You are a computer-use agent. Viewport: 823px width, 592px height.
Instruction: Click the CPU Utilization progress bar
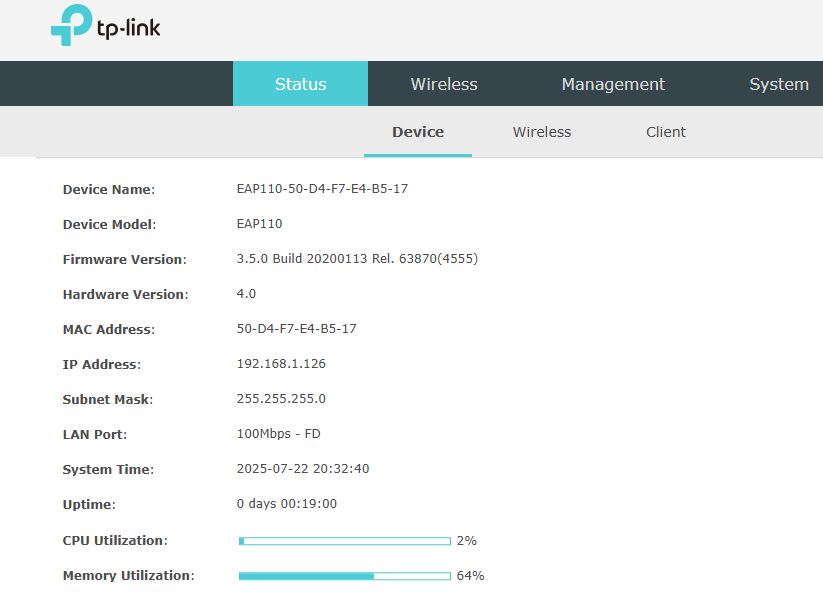[345, 541]
